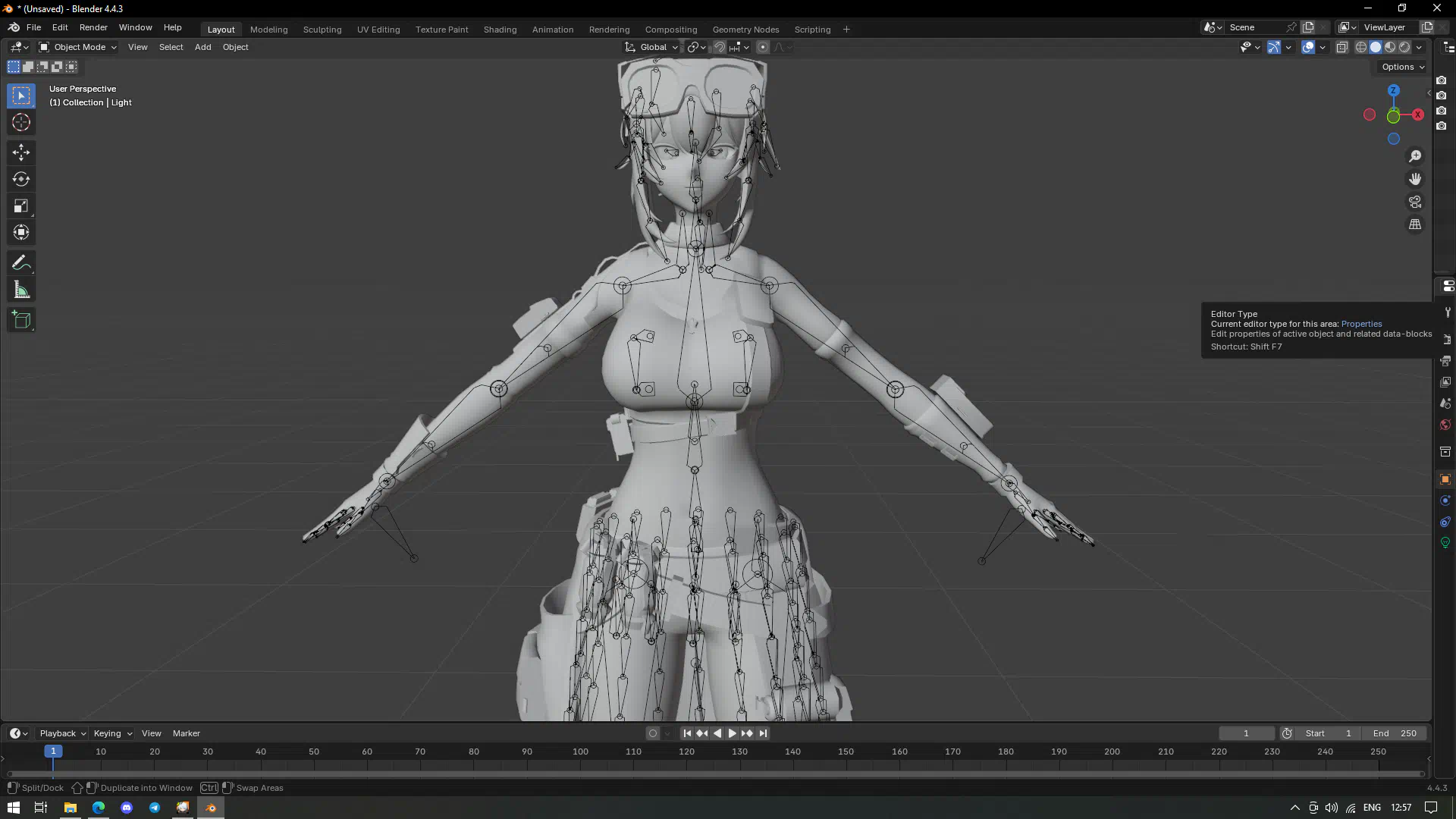Switch to the Sculpting workspace tab
The image size is (1456, 819).
click(322, 30)
